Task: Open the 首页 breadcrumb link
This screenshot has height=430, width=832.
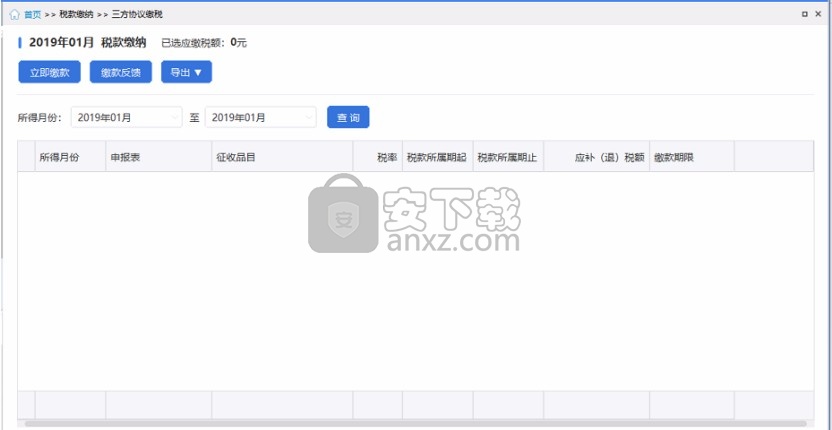Action: [32, 15]
